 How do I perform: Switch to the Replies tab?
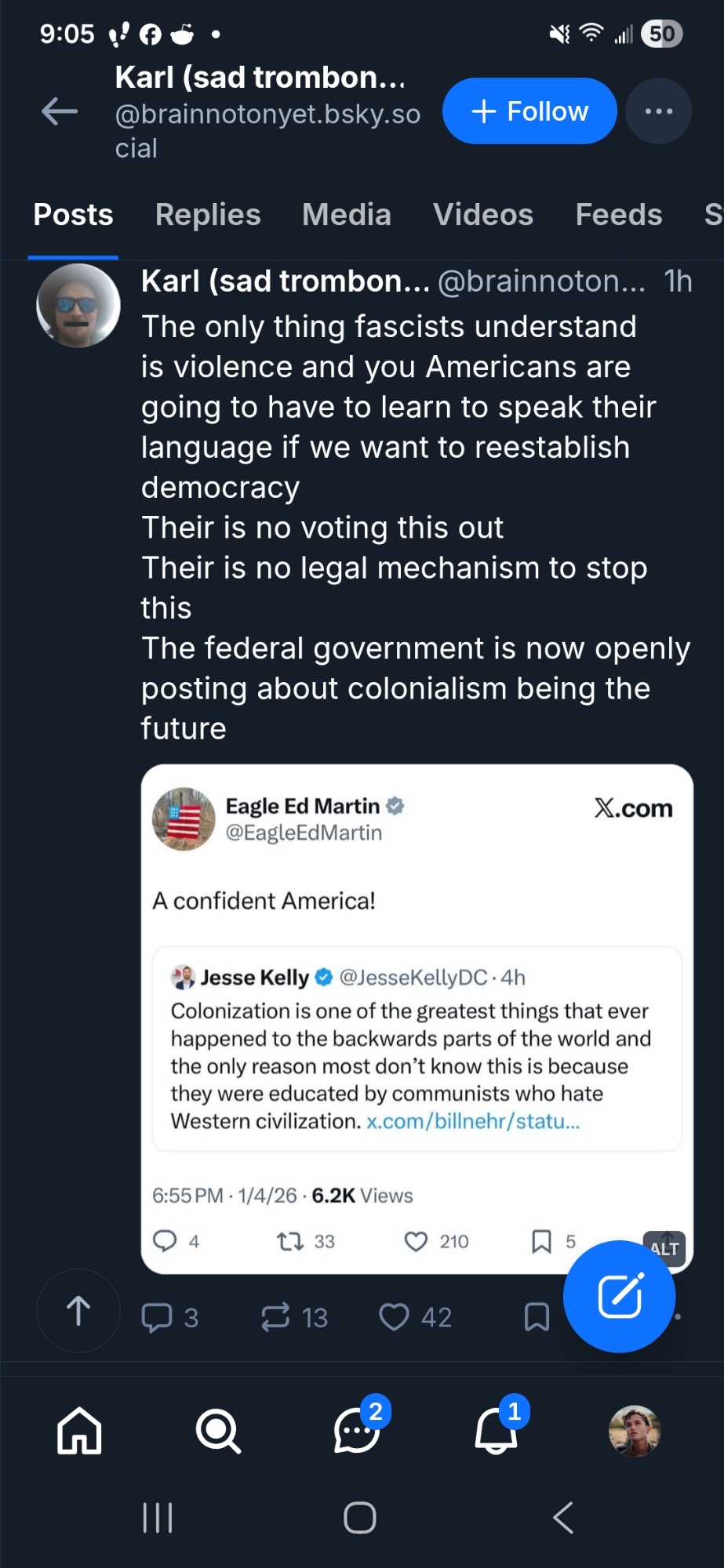208,215
